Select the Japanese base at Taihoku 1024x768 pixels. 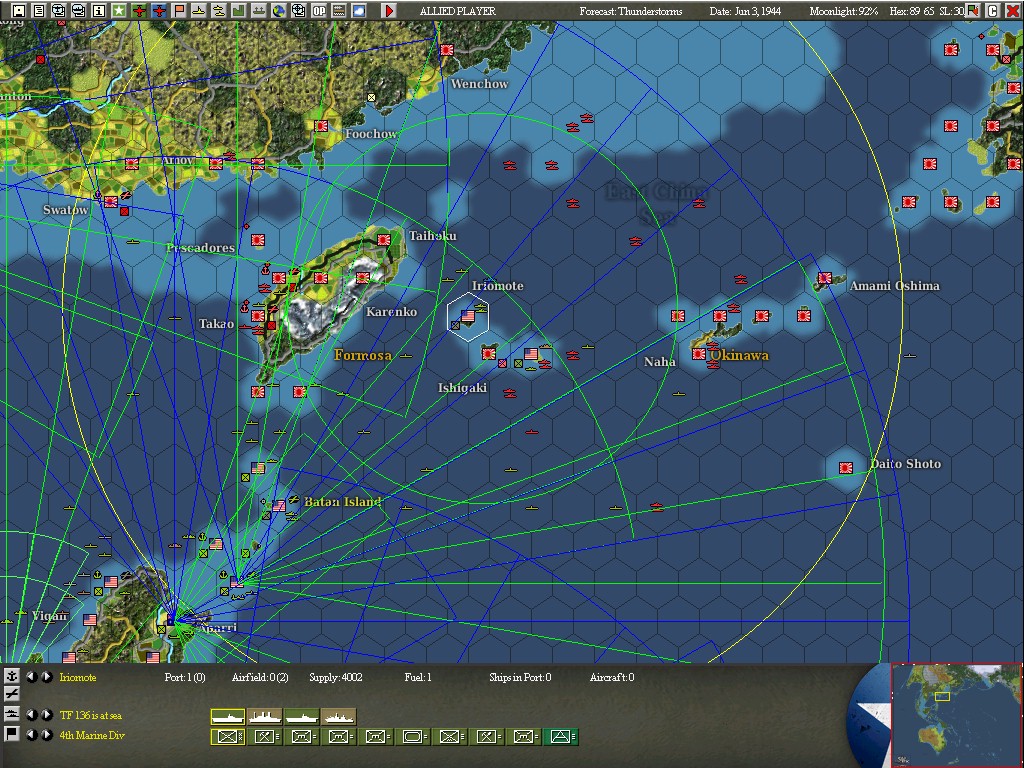coord(384,240)
